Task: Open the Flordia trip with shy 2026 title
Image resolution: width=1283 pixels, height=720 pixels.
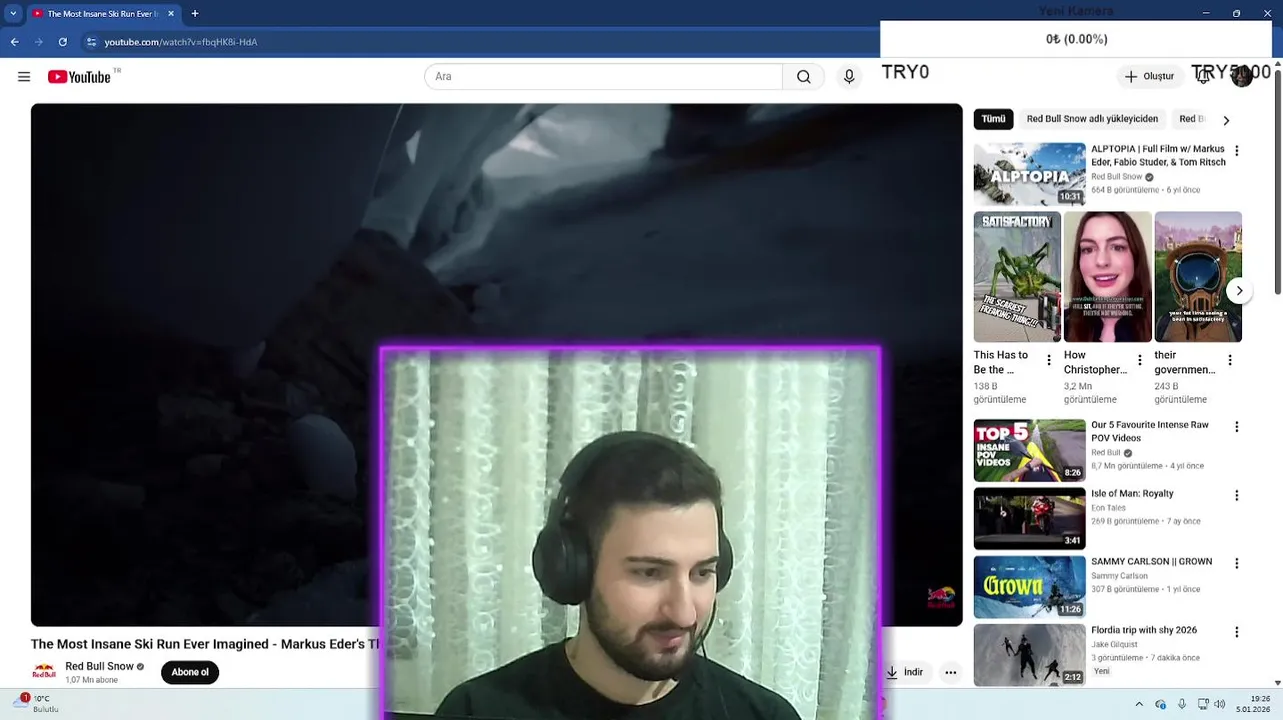Action: (x=1144, y=630)
